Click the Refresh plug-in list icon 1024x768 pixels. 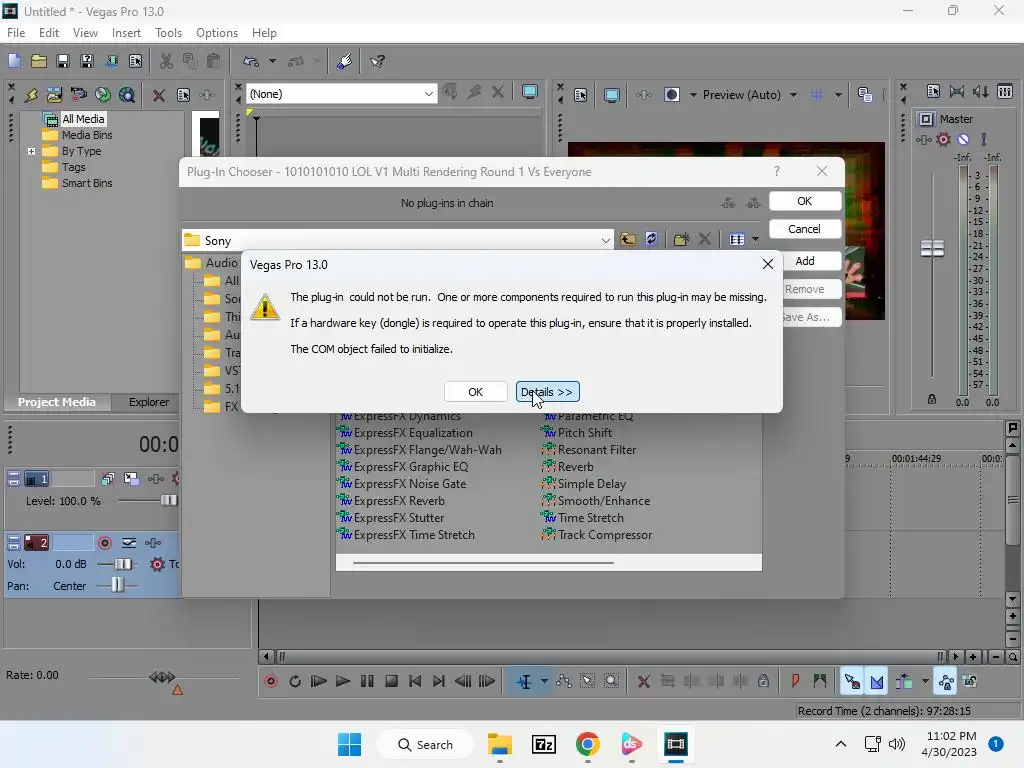(651, 239)
